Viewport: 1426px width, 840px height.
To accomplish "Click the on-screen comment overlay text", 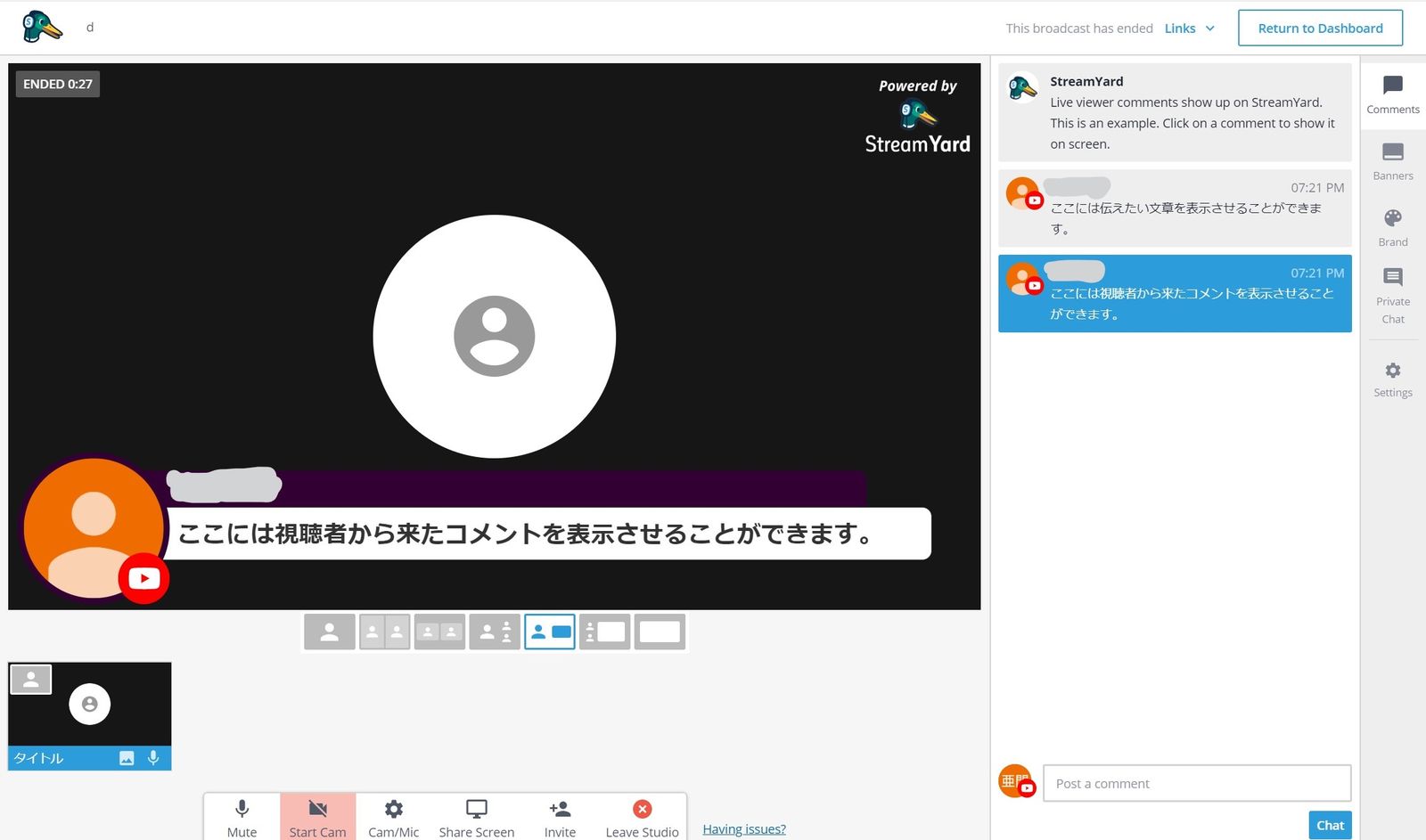I will point(526,534).
